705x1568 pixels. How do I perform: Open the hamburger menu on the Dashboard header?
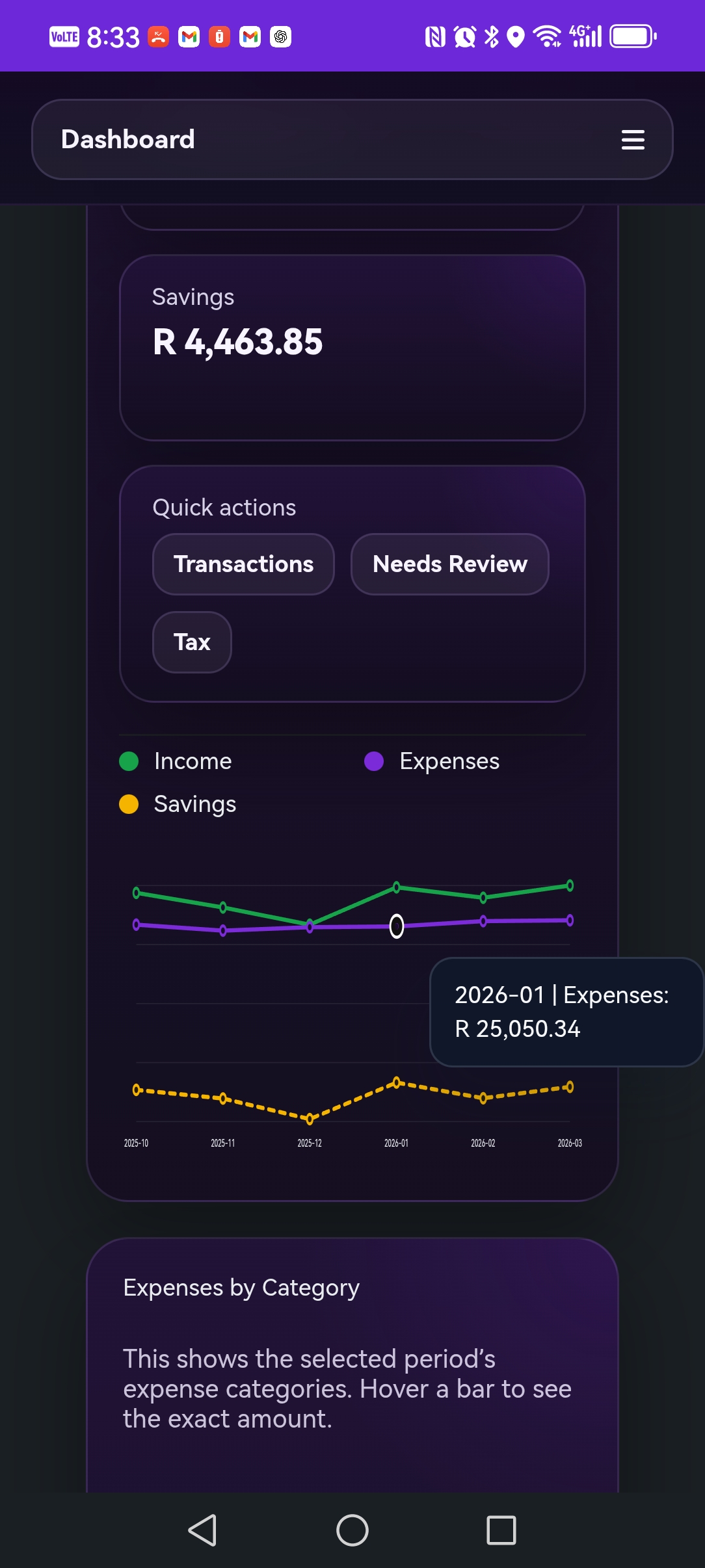point(632,139)
